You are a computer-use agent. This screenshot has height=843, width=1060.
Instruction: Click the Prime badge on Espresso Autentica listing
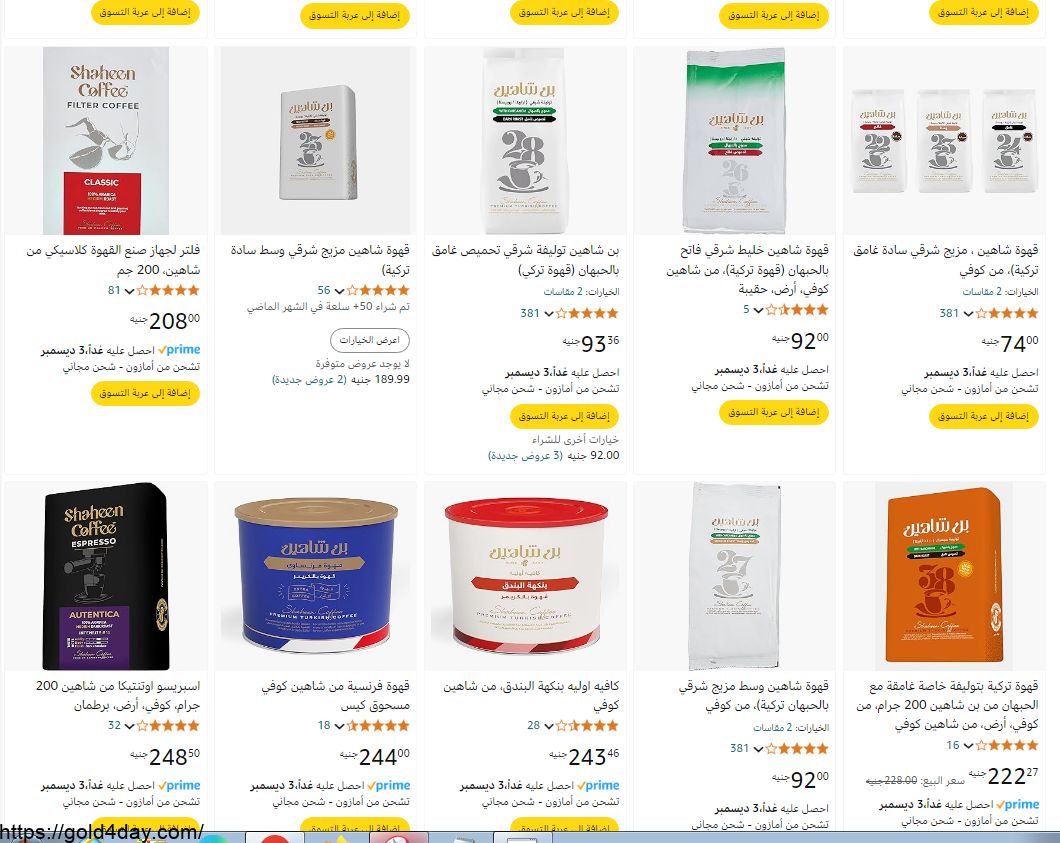[x=179, y=786]
